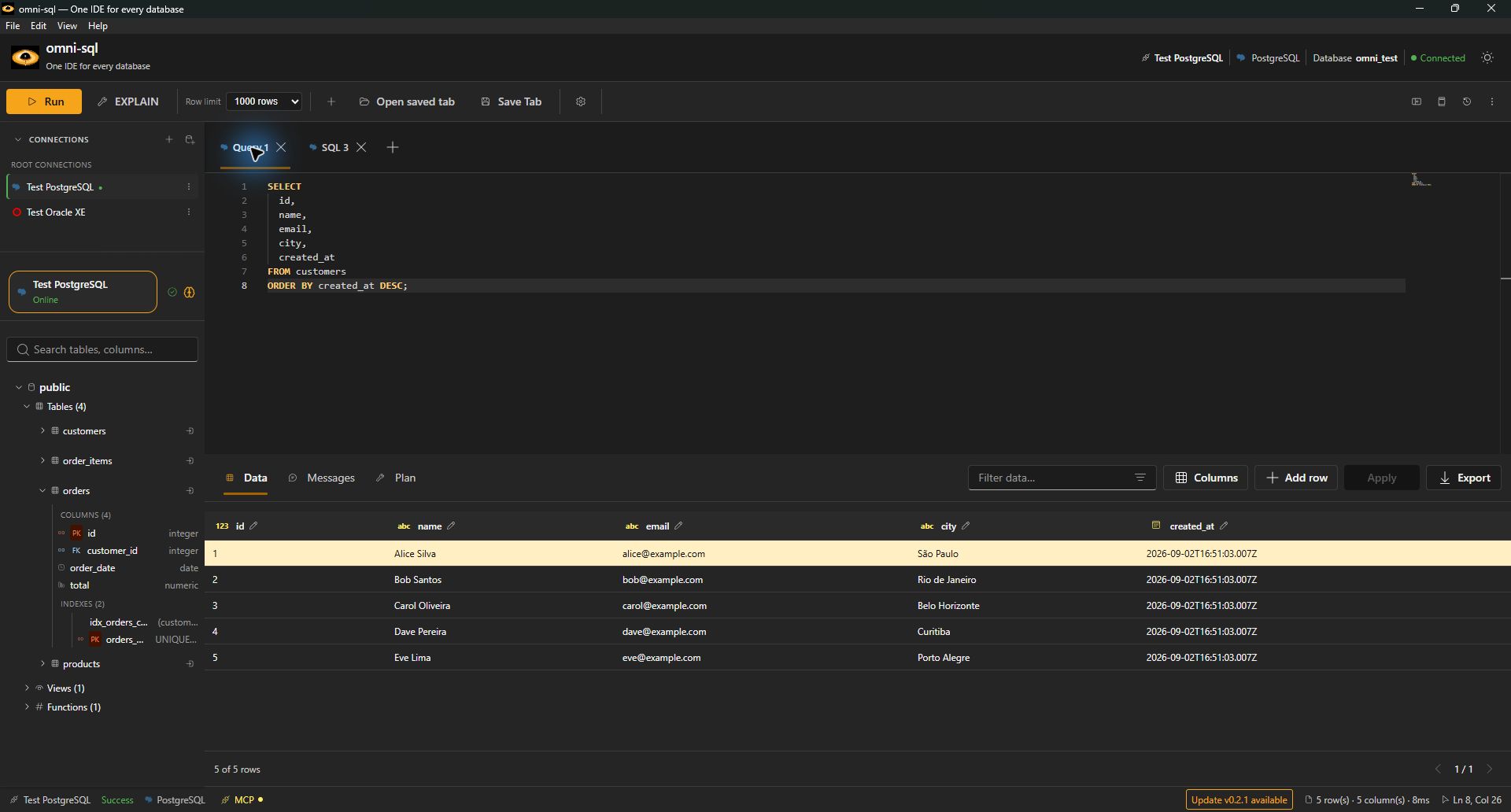Open the Columns chooser button
This screenshot has width=1511, height=812.
click(x=1206, y=478)
